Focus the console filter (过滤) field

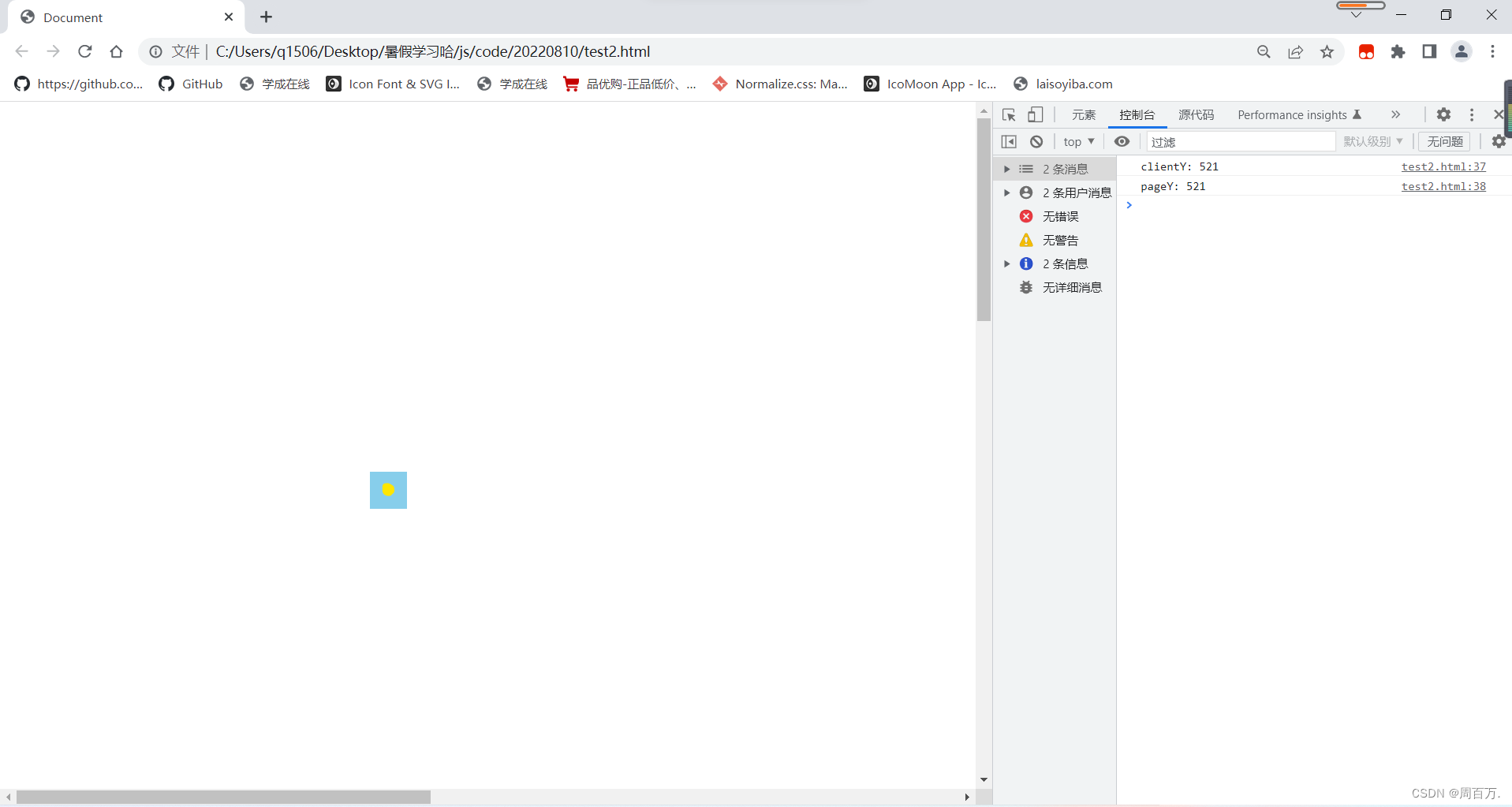(x=1241, y=141)
